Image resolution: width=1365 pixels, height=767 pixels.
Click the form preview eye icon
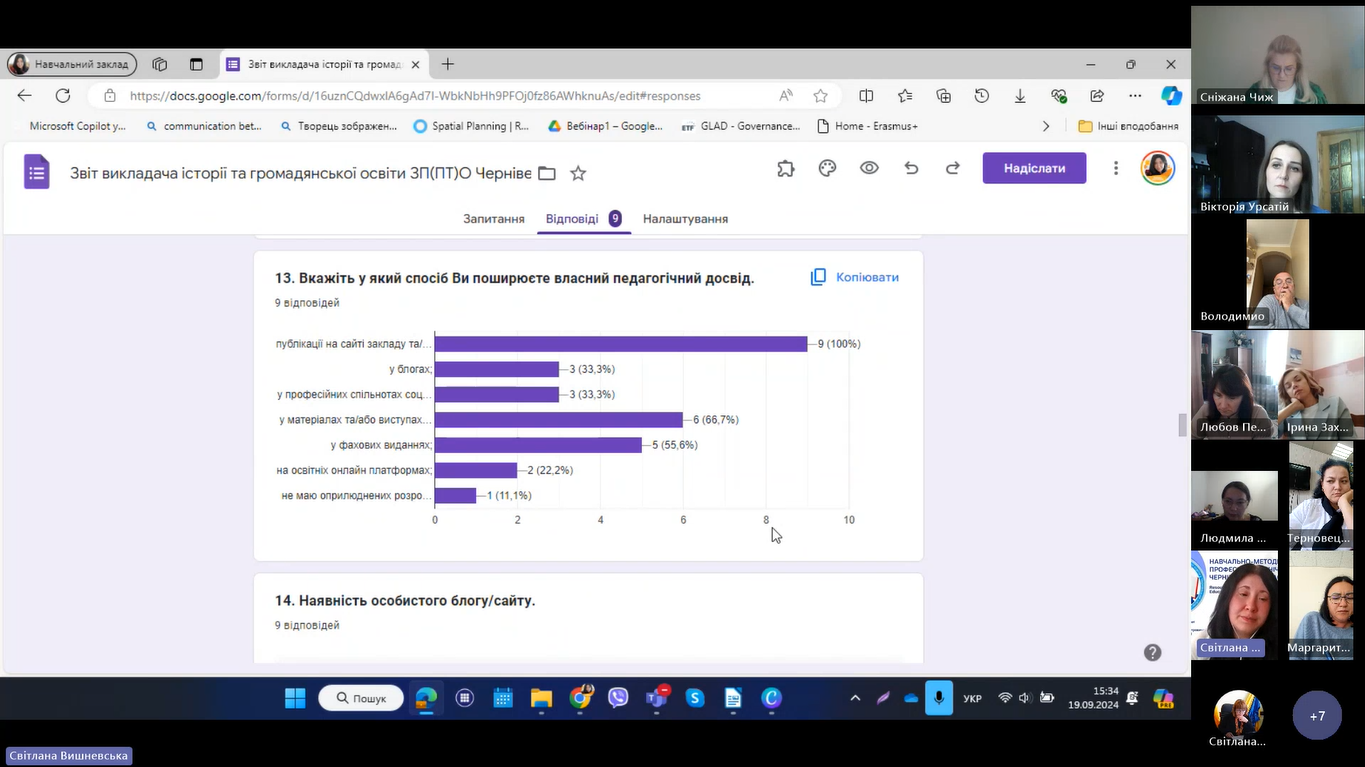pos(869,168)
